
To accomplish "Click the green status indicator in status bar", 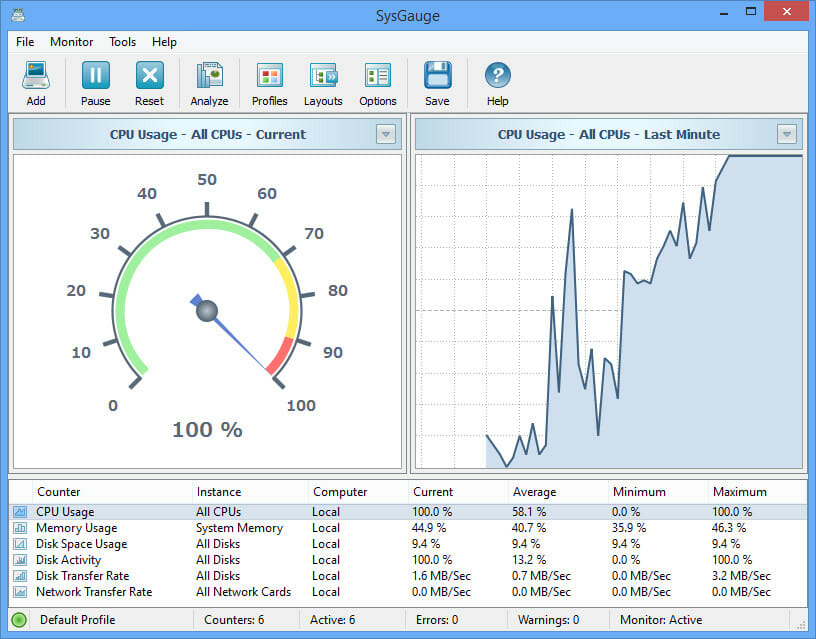I will pyautogui.click(x=19, y=620).
